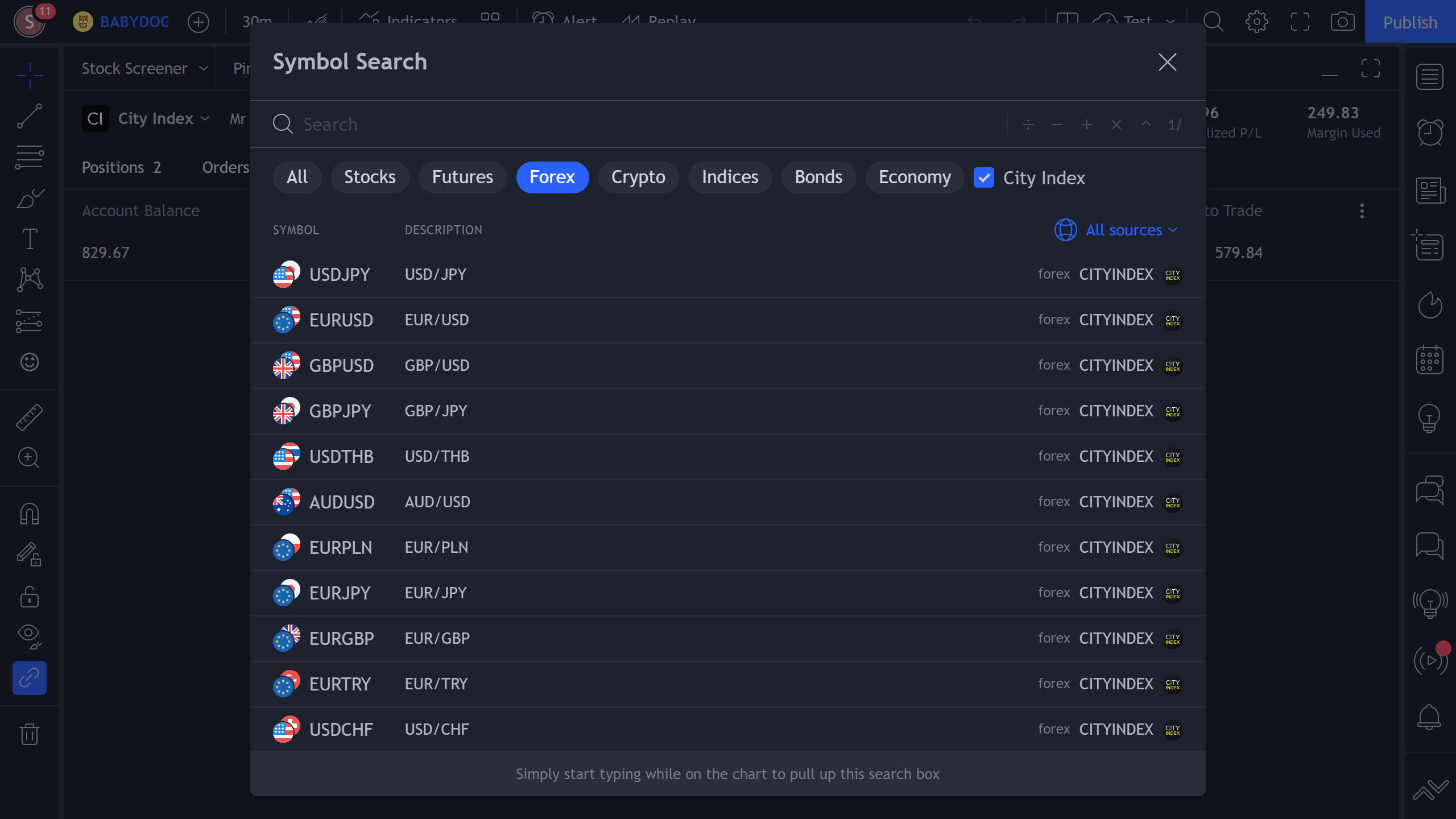Take a snapshot with camera icon
This screenshot has height=819, width=1456.
(x=1342, y=22)
